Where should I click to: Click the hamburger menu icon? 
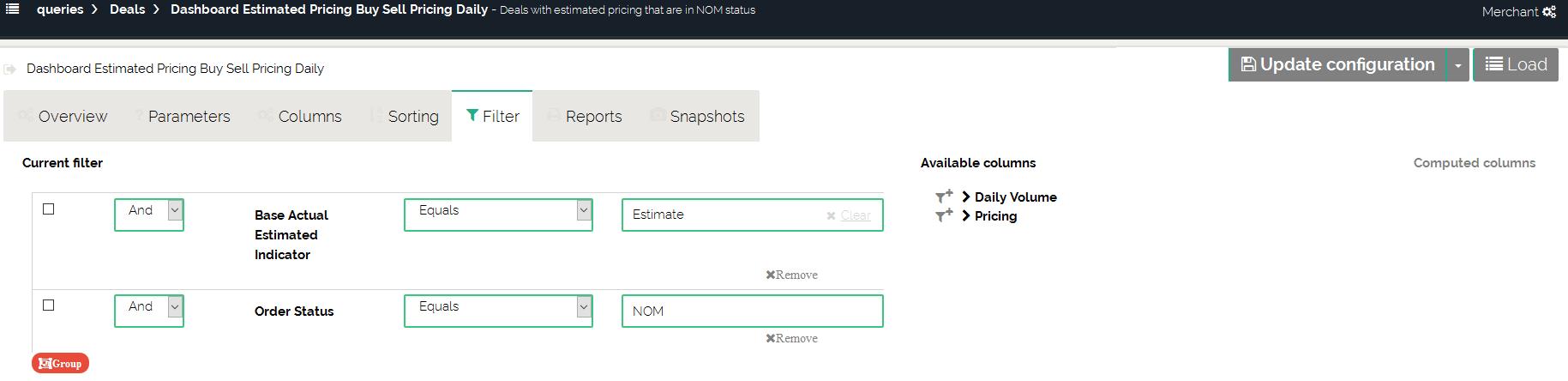[13, 9]
